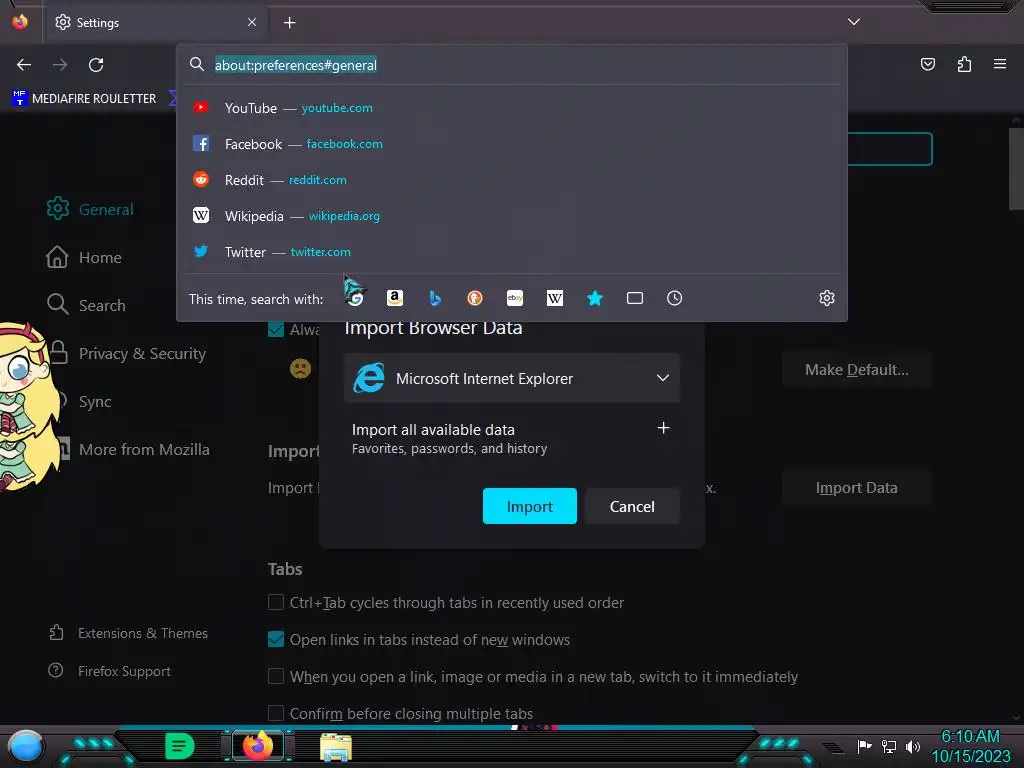
Task: Open More from Mozilla category
Action: [x=136, y=449]
